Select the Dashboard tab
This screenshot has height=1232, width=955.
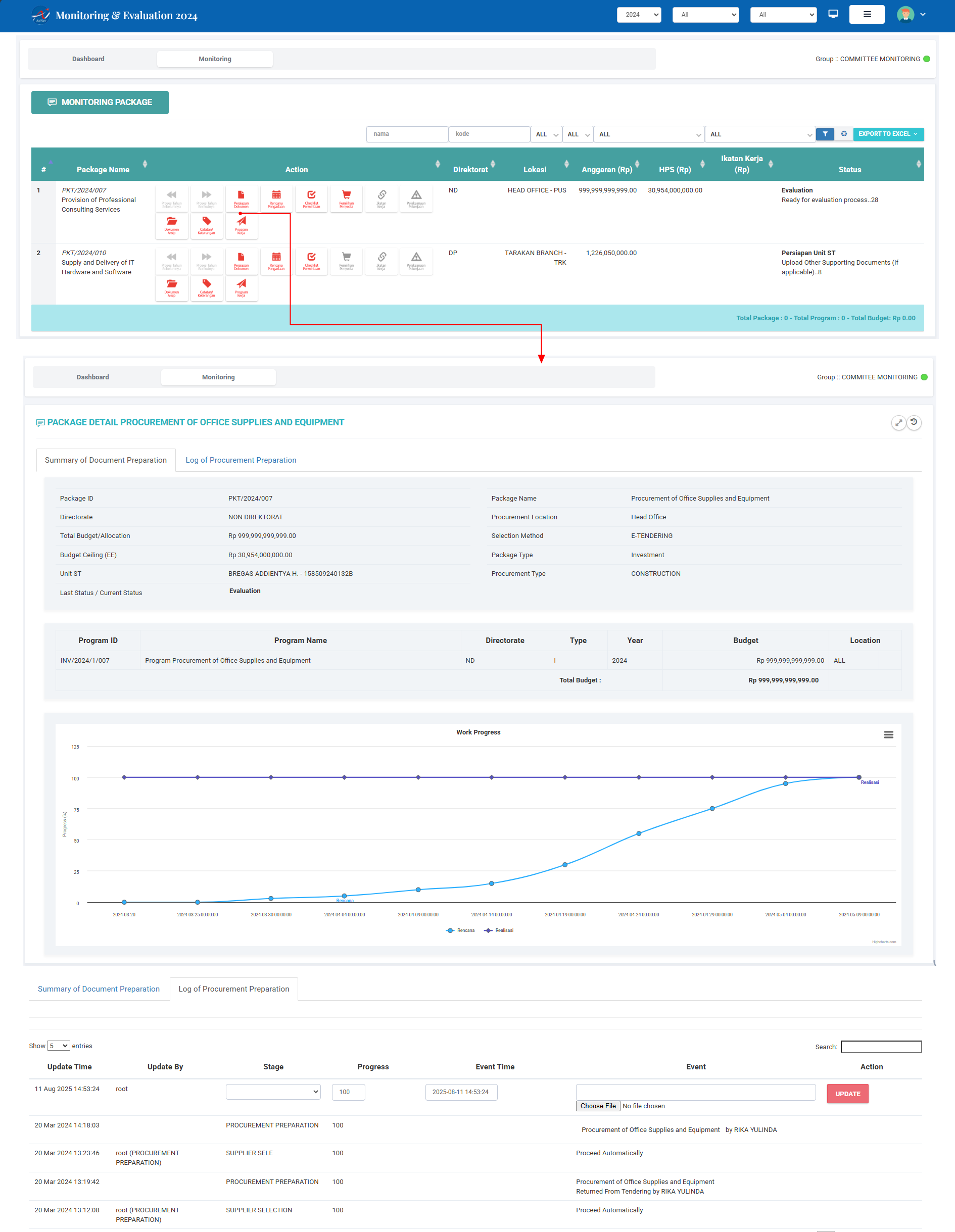[88, 58]
